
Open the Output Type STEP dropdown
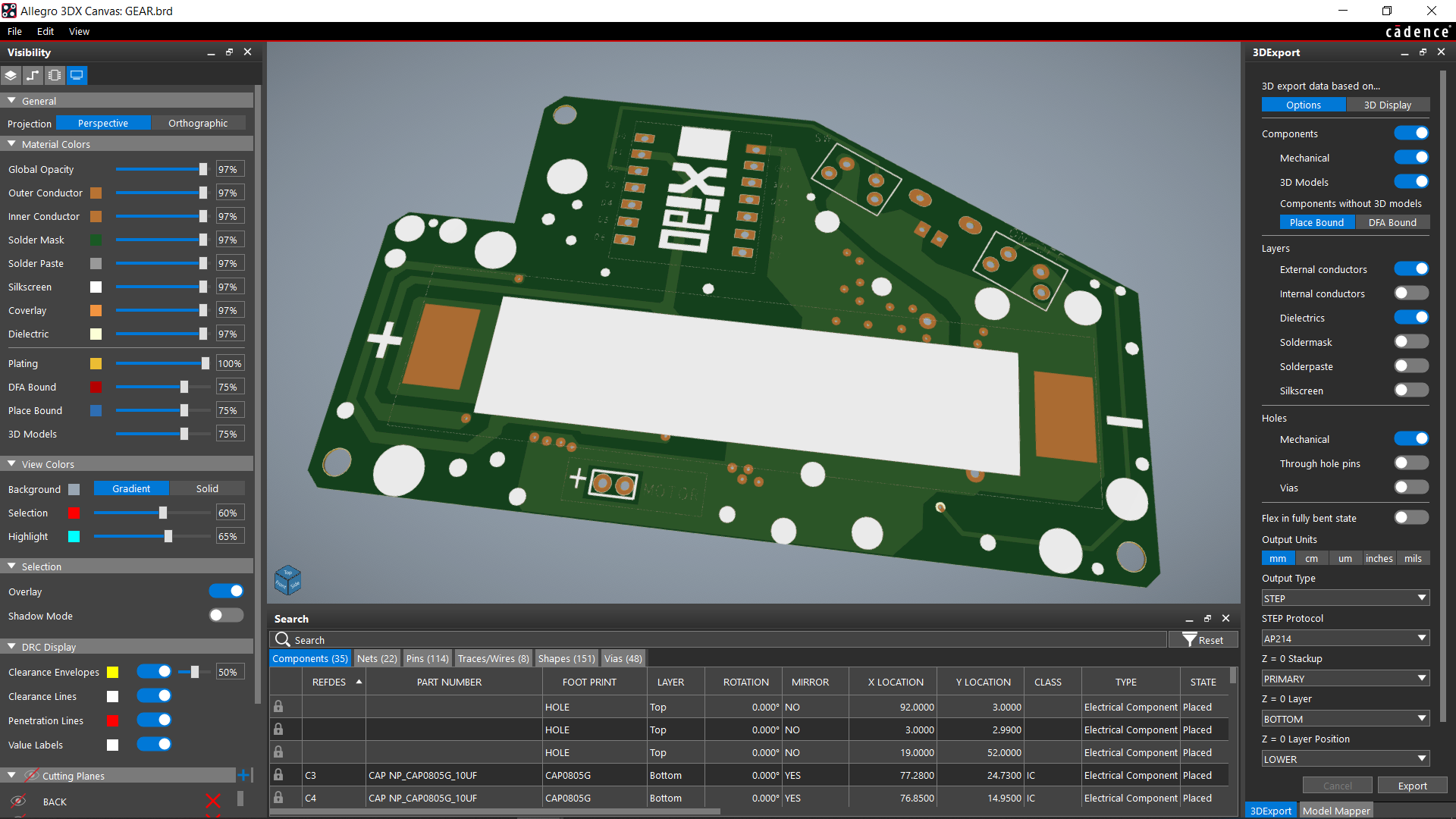tap(1345, 598)
